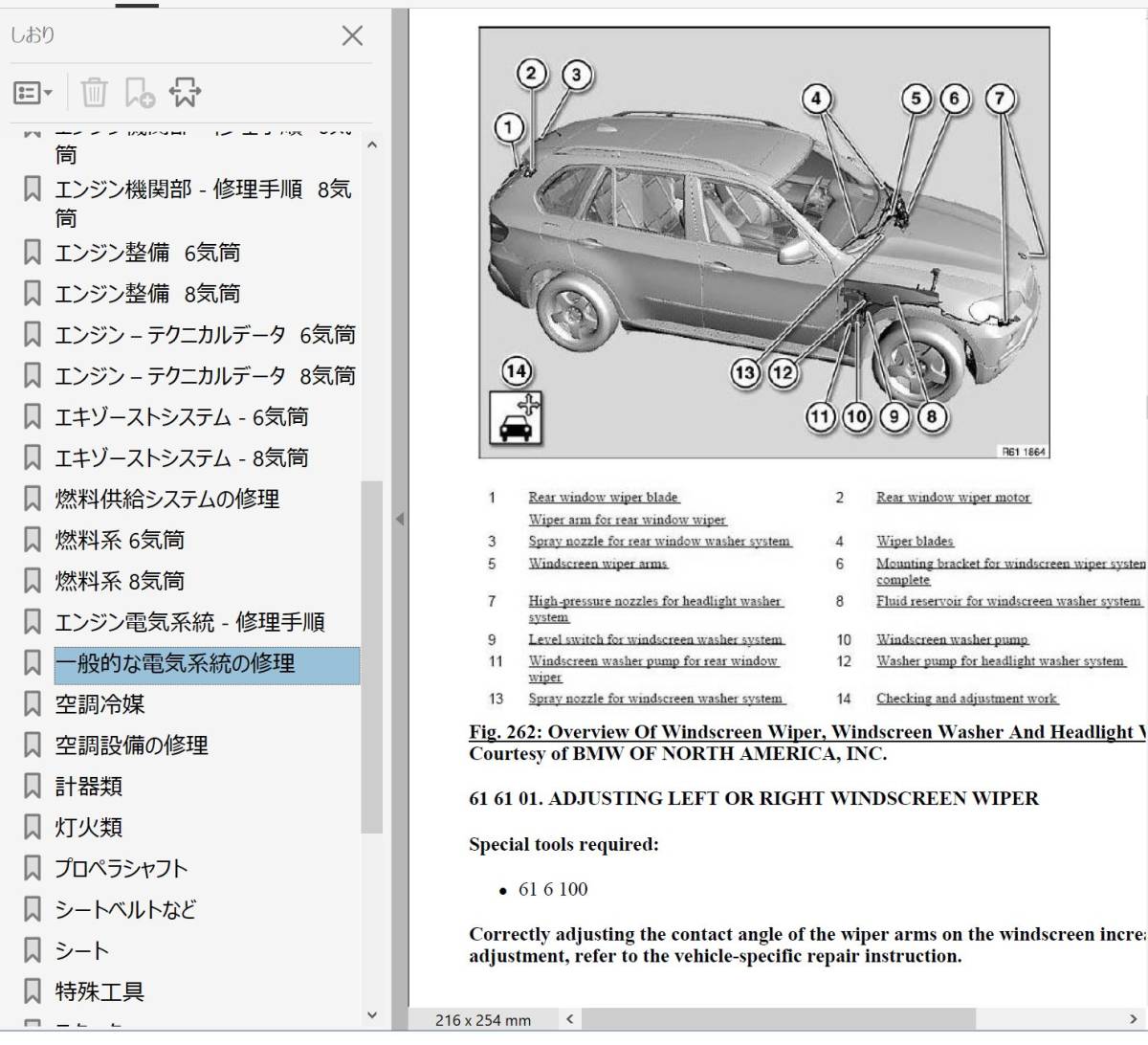Click bookmark icon beside 計器類
The height and width of the screenshot is (1045, 1148).
(x=33, y=787)
